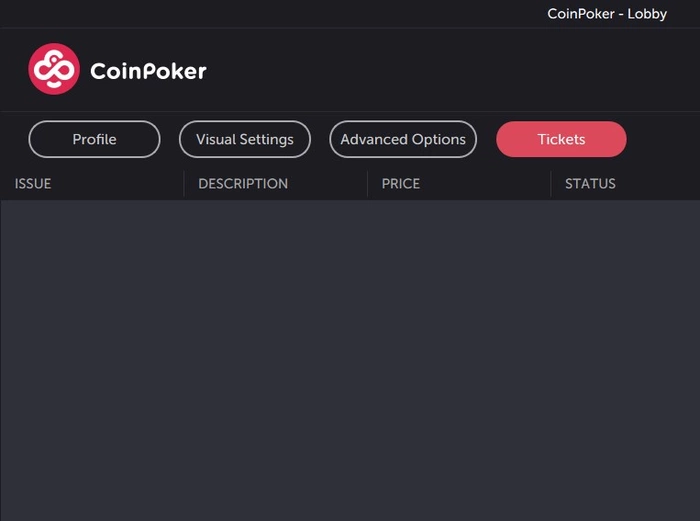Screen dimensions: 700x521
Task: Click title bar area left of window title
Action: pos(270,14)
